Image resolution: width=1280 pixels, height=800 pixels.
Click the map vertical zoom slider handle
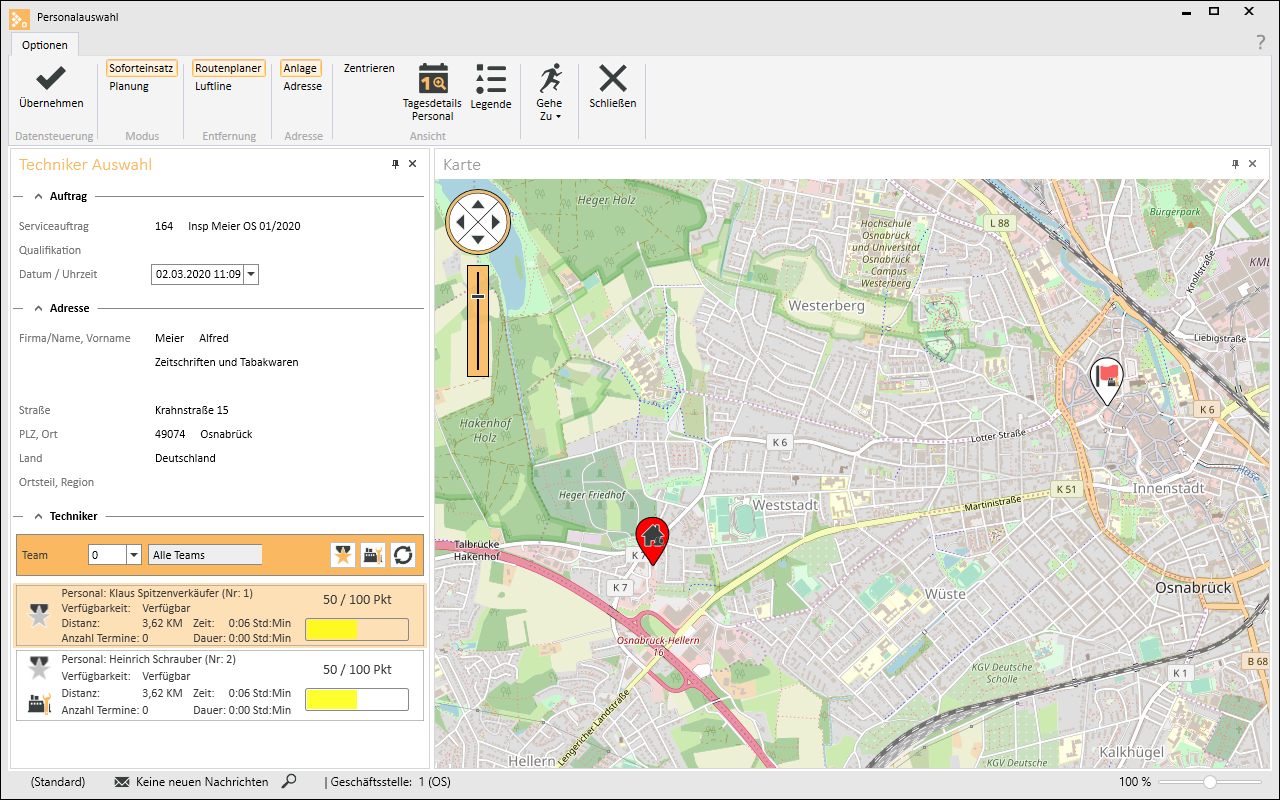(x=478, y=296)
